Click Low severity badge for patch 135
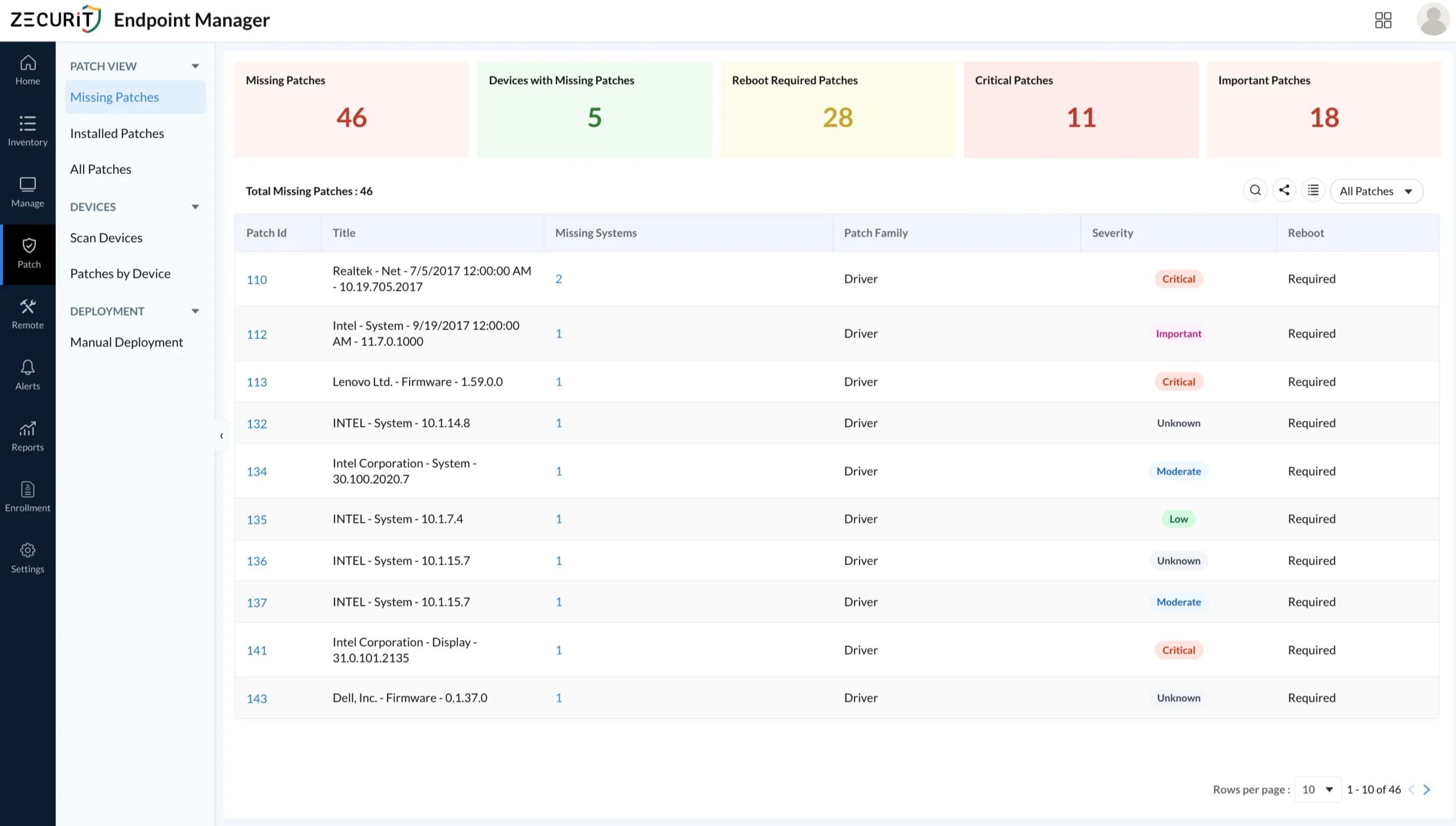The height and width of the screenshot is (826, 1456). (x=1178, y=519)
